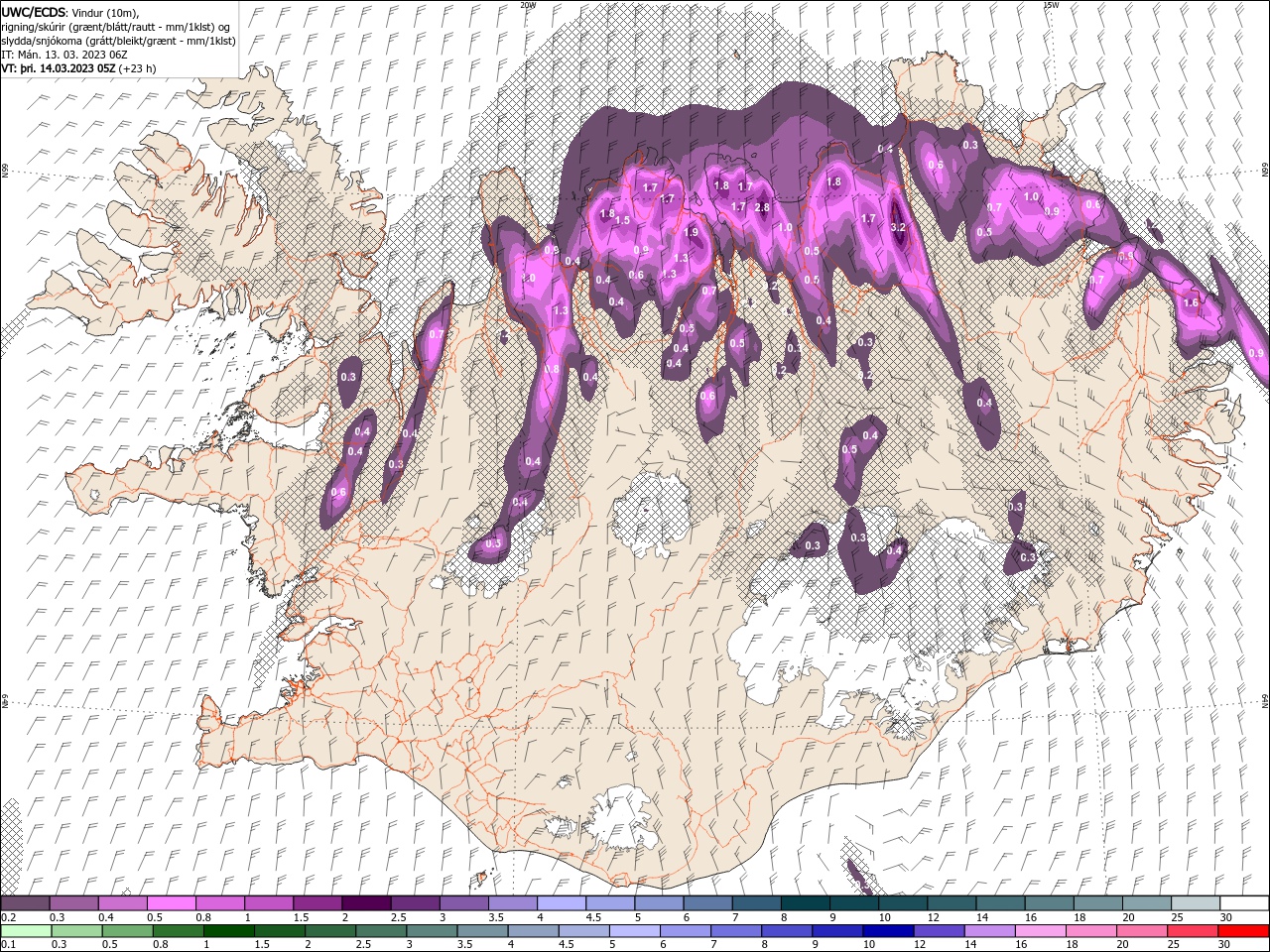Click the '1.6' snowfall value near the east coast
This screenshot has width=1270, height=952.
1192,302
